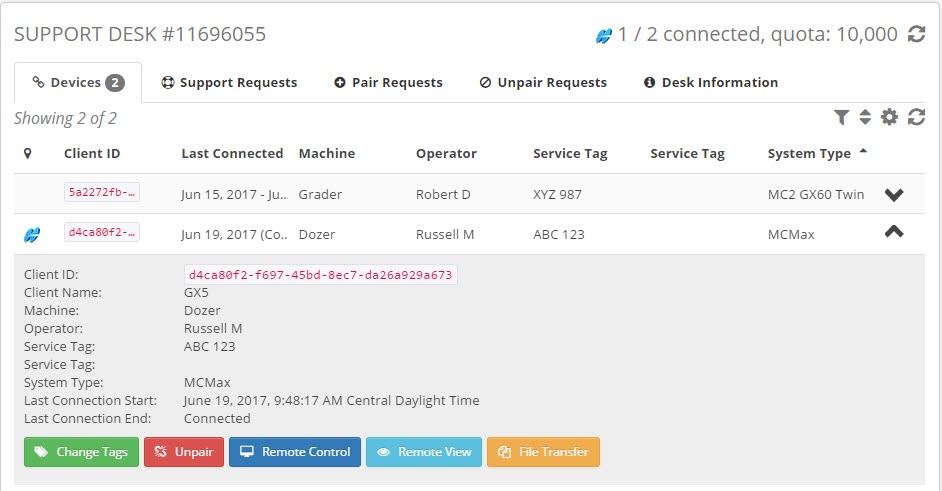The image size is (942, 491).
Task: Click the Remote View button
Action: [x=424, y=452]
